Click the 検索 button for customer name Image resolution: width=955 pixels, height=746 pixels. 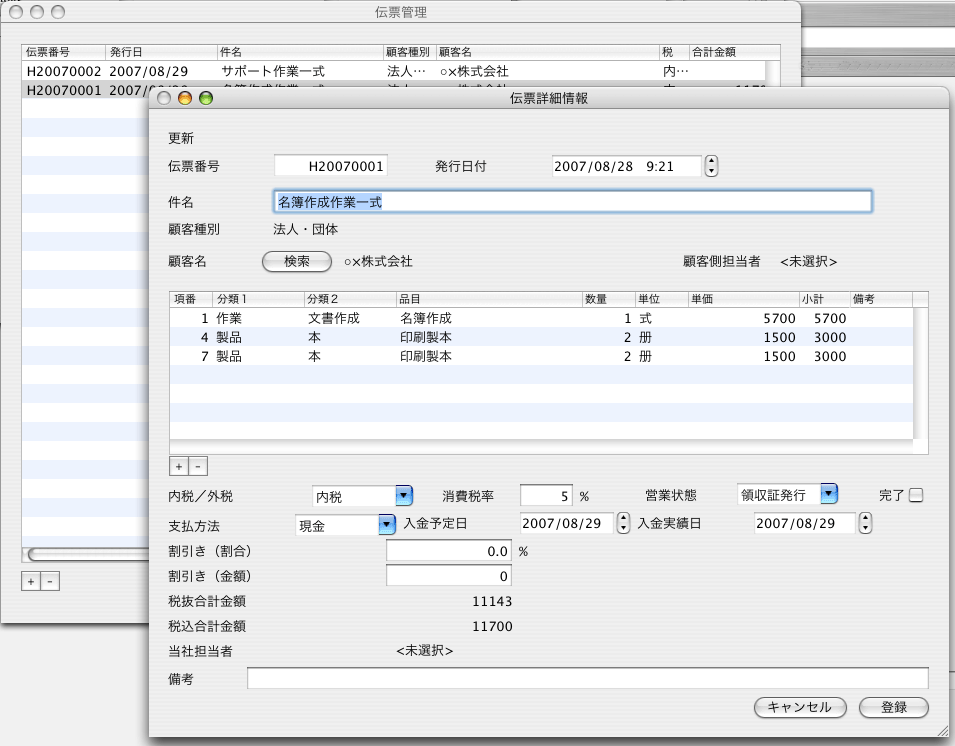pos(297,261)
